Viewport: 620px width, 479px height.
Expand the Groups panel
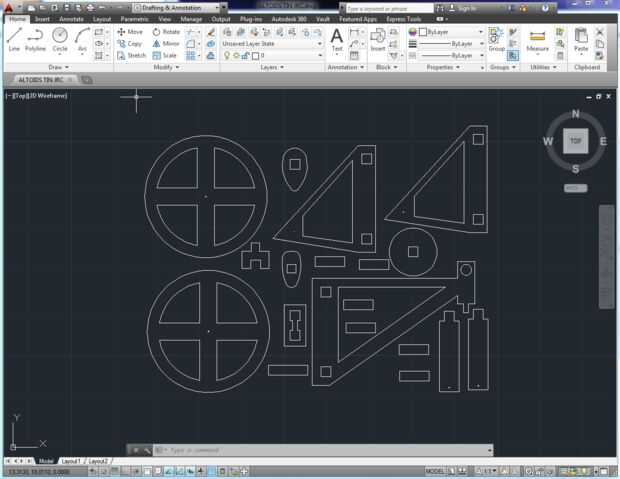click(x=503, y=67)
